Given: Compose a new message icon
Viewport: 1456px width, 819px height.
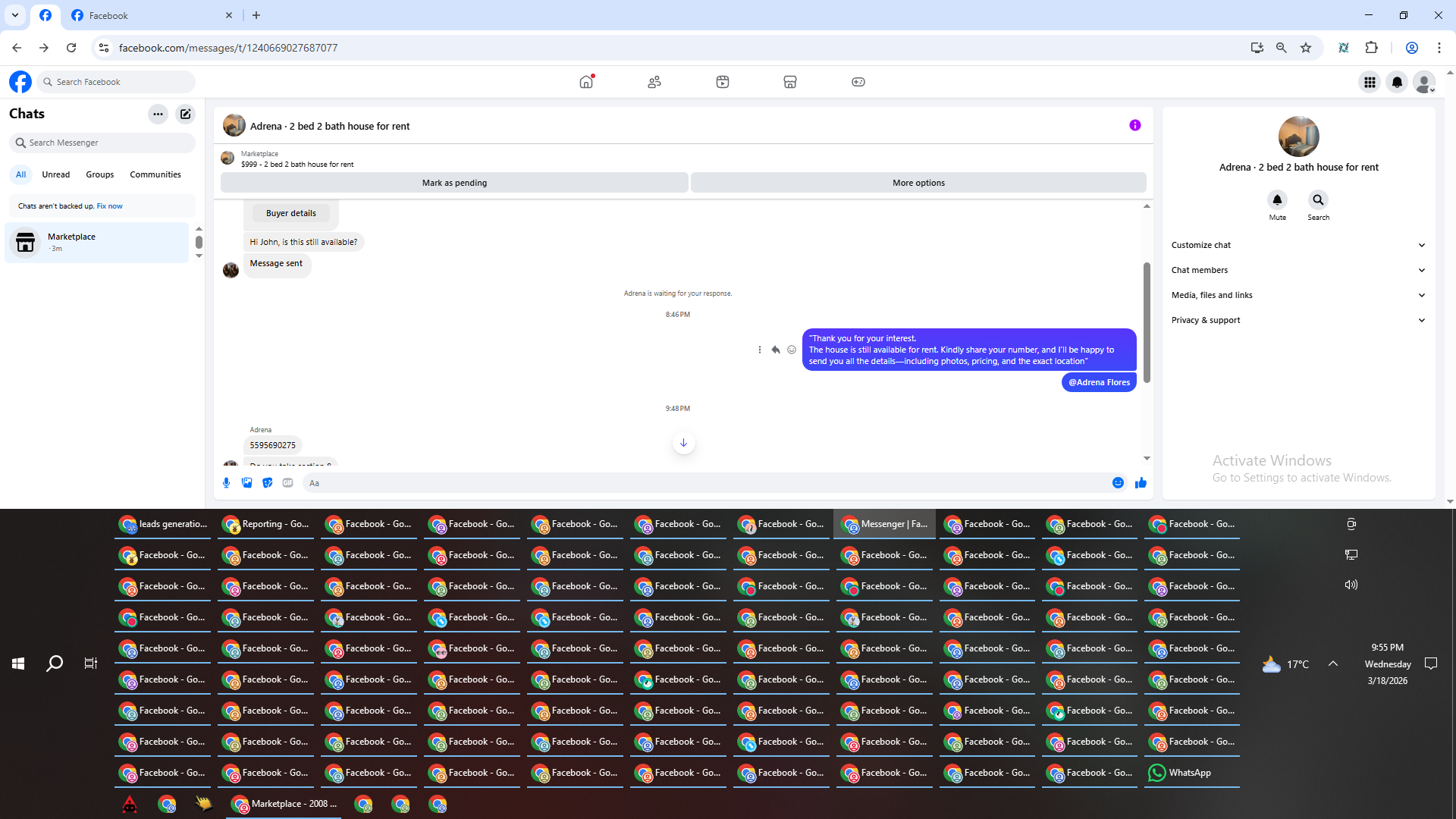Looking at the screenshot, I should [185, 114].
